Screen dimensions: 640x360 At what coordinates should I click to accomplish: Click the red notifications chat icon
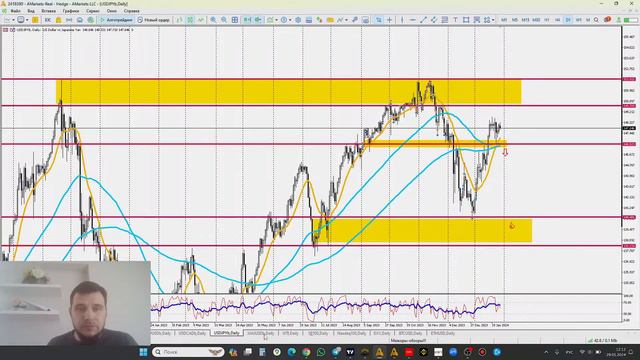click(x=607, y=20)
